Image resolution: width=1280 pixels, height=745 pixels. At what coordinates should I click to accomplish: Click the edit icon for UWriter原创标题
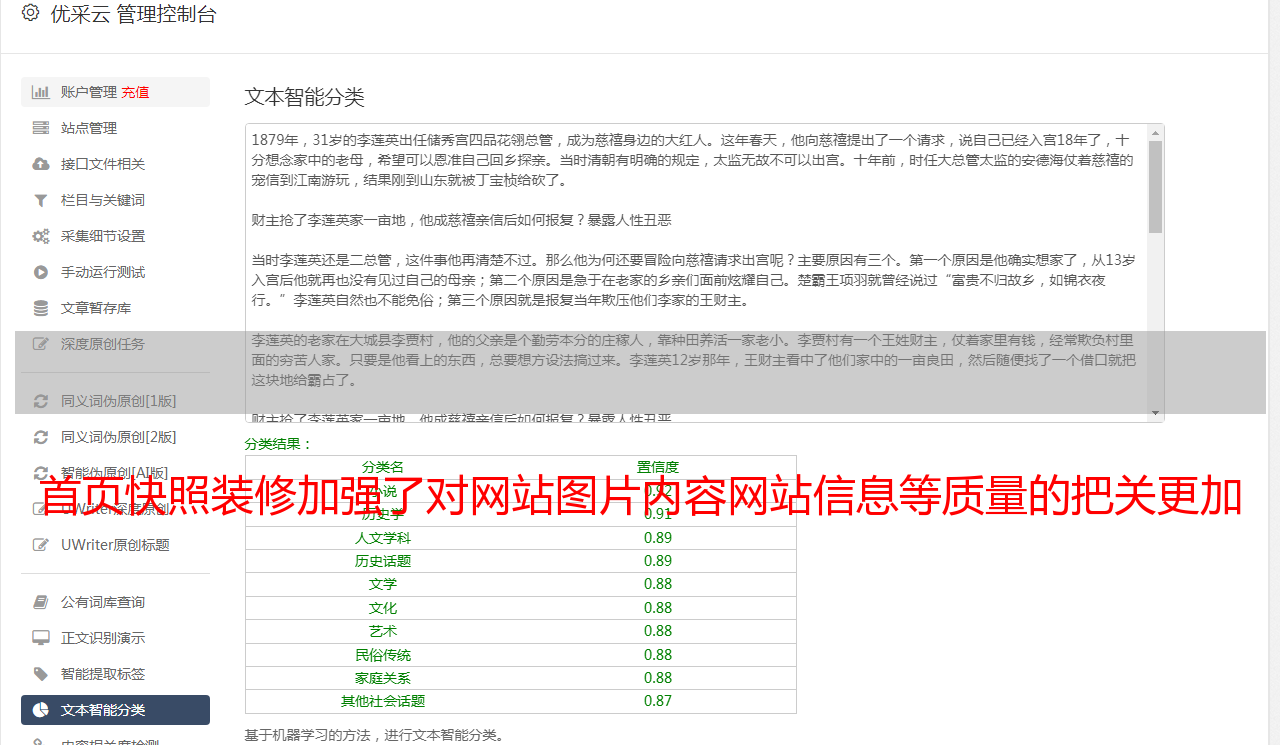41,545
